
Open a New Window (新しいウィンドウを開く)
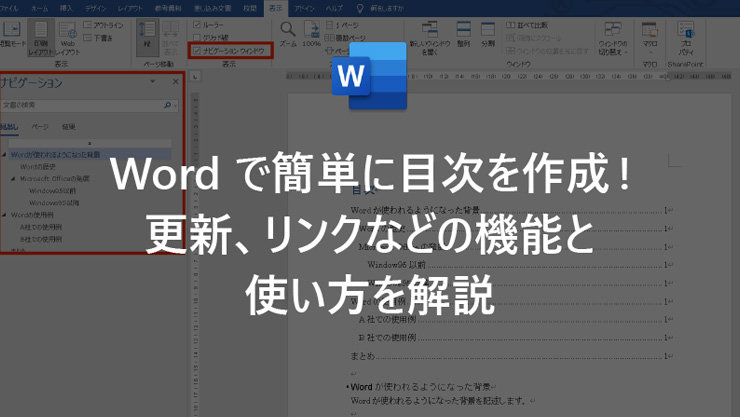(x=429, y=38)
